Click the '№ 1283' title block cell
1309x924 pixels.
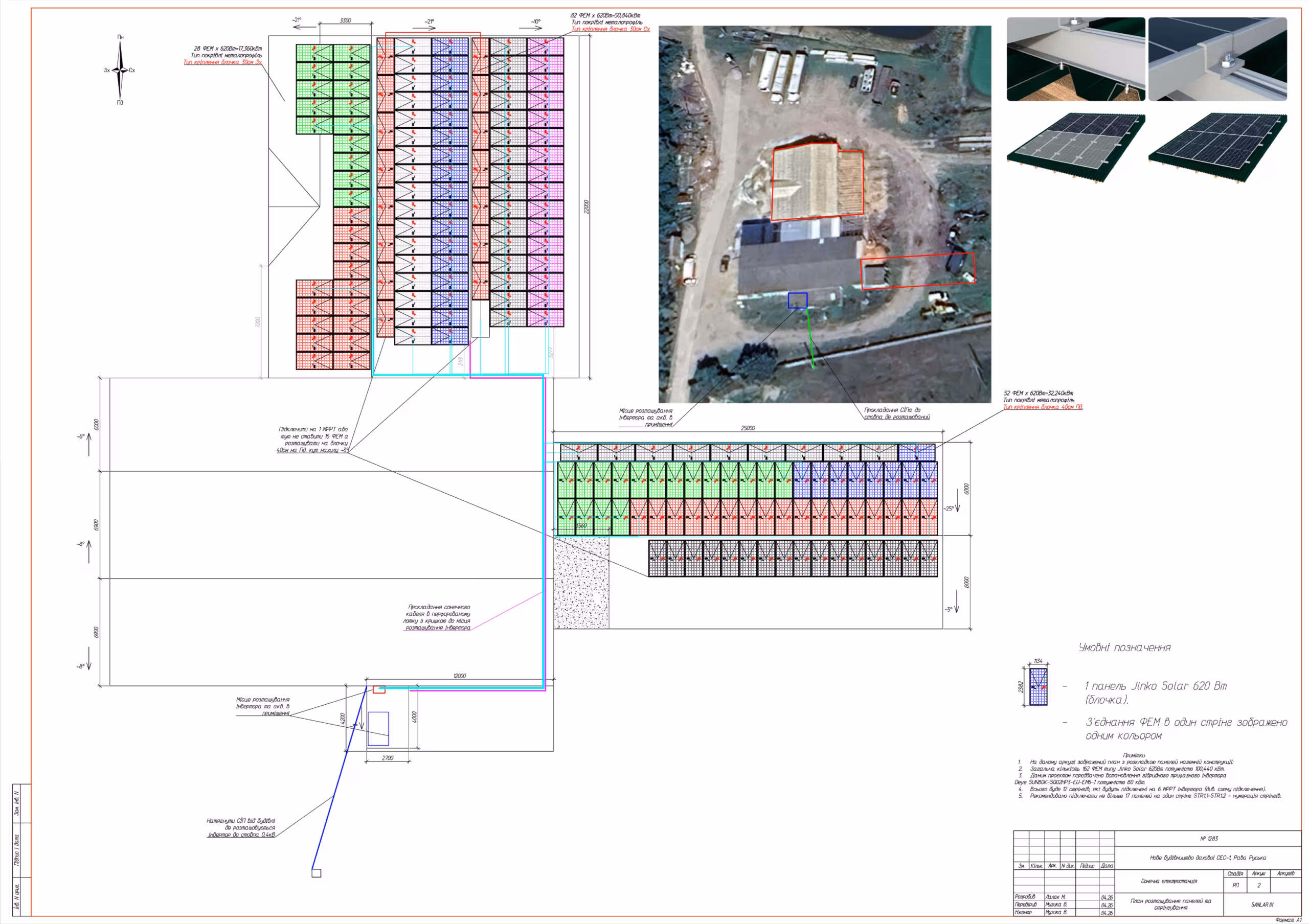point(1209,839)
